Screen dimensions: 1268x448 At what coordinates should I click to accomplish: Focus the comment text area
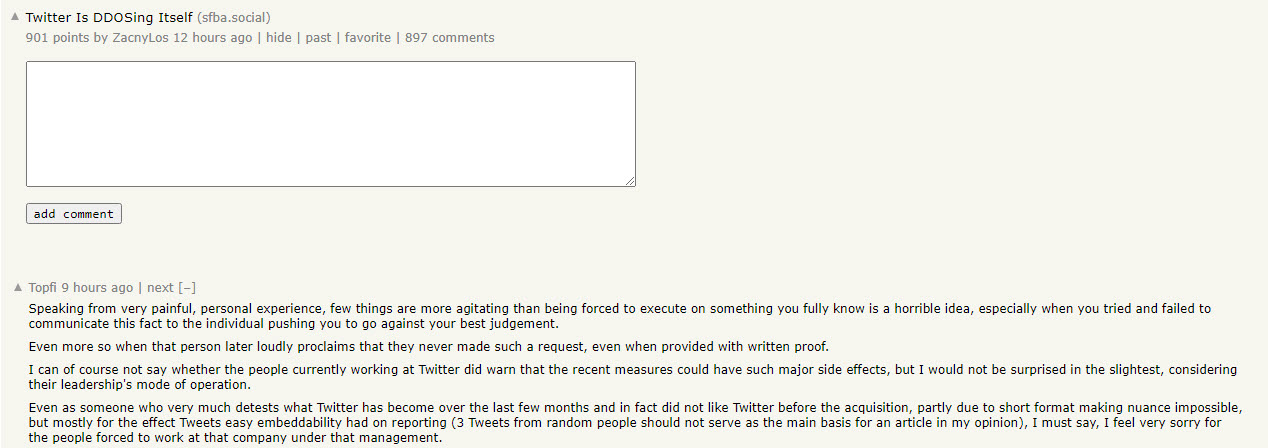pyautogui.click(x=330, y=123)
